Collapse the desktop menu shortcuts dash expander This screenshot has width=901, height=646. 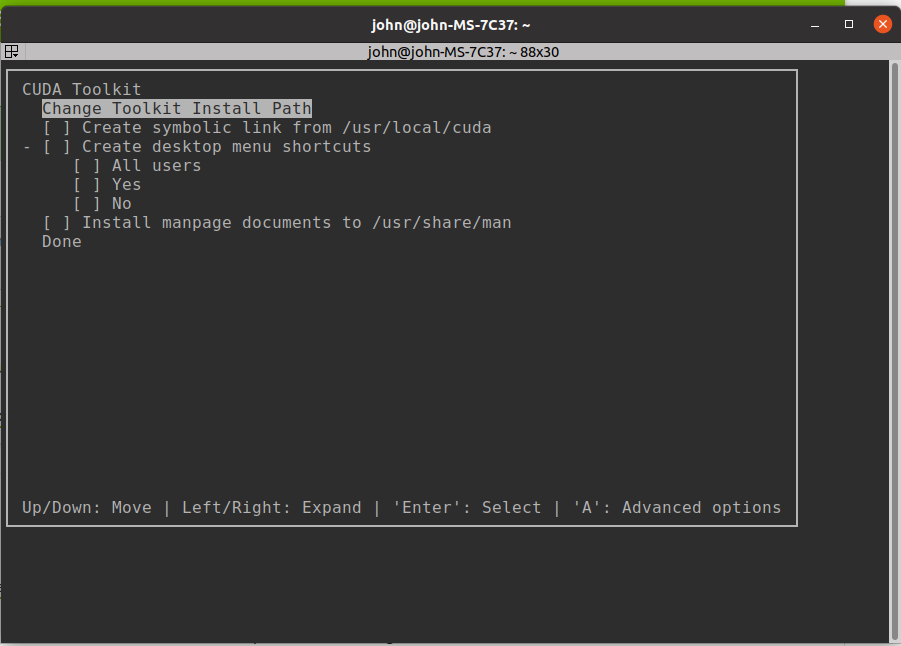(x=26, y=147)
